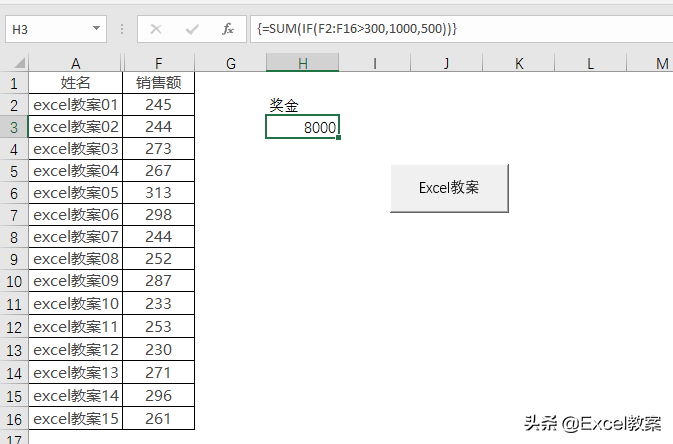Click cell excel教案11
The image size is (673, 444).
click(x=76, y=327)
